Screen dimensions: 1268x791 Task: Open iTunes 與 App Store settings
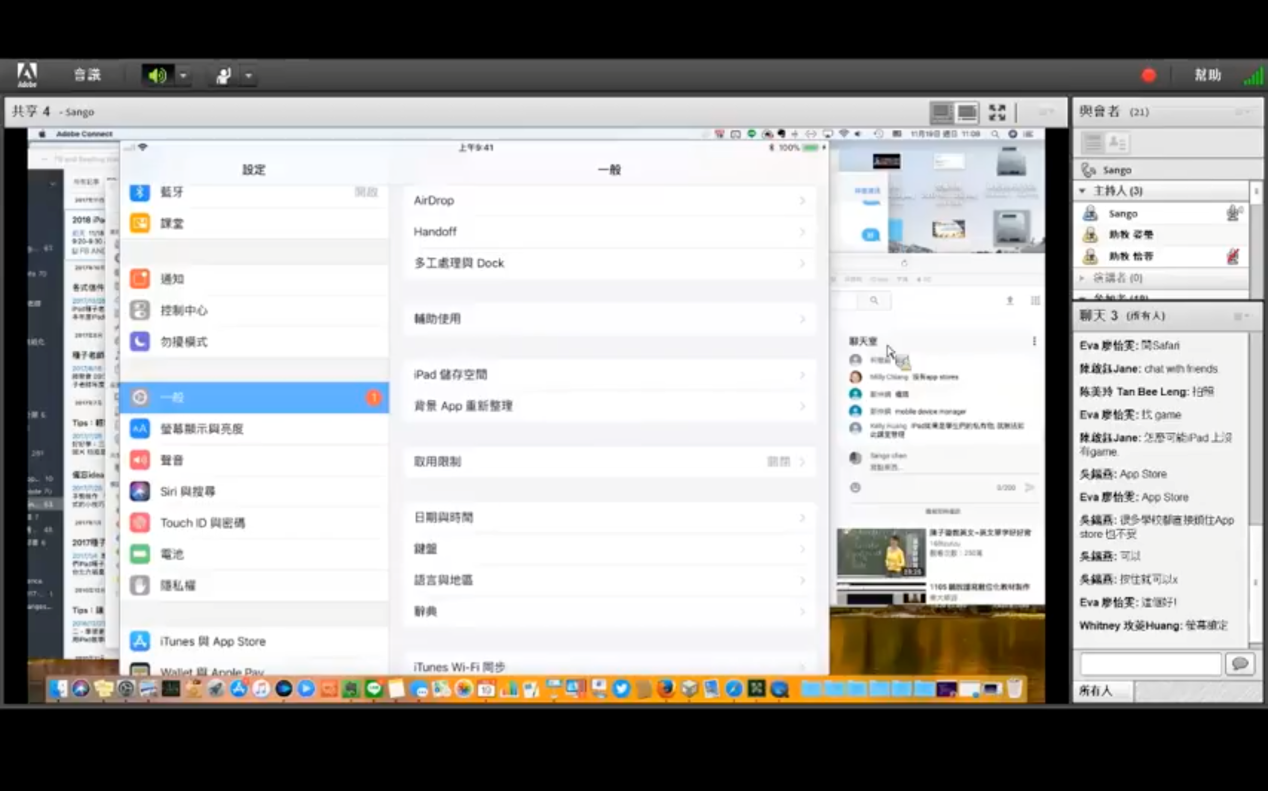[x=254, y=641]
